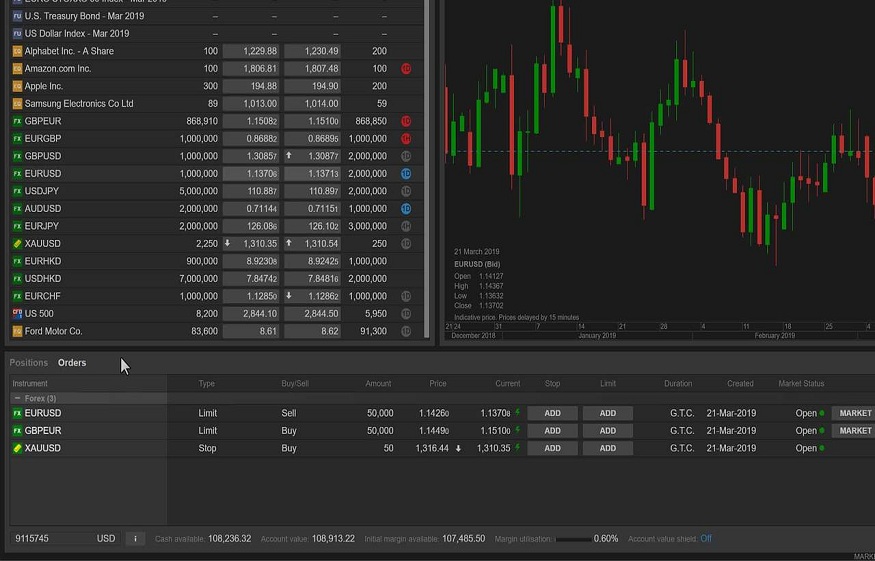The height and width of the screenshot is (561, 875).
Task: Click the FX icon next to GBPEUR in watchlist
Action: click(17, 121)
